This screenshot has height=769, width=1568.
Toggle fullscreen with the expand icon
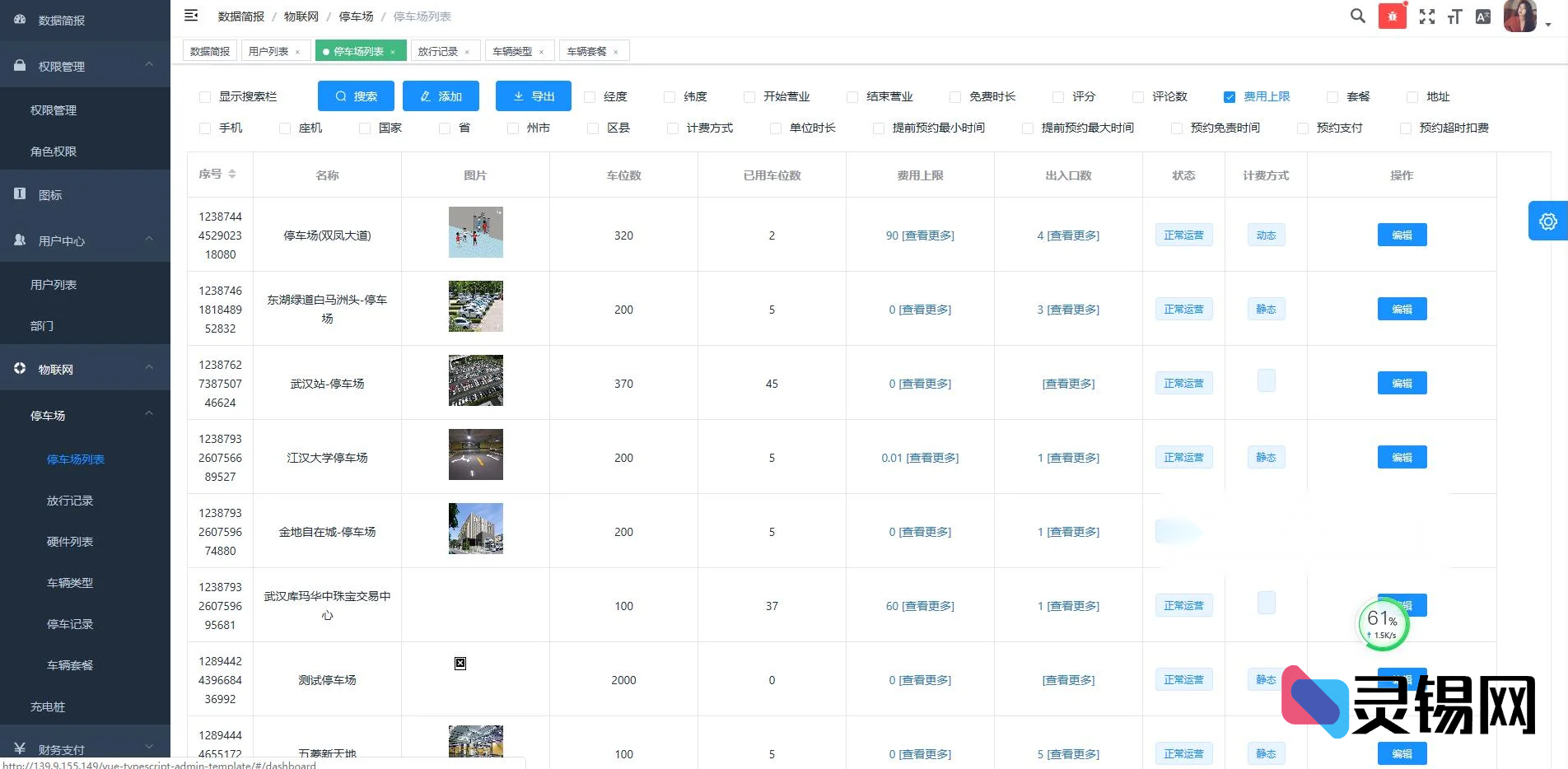pyautogui.click(x=1426, y=16)
